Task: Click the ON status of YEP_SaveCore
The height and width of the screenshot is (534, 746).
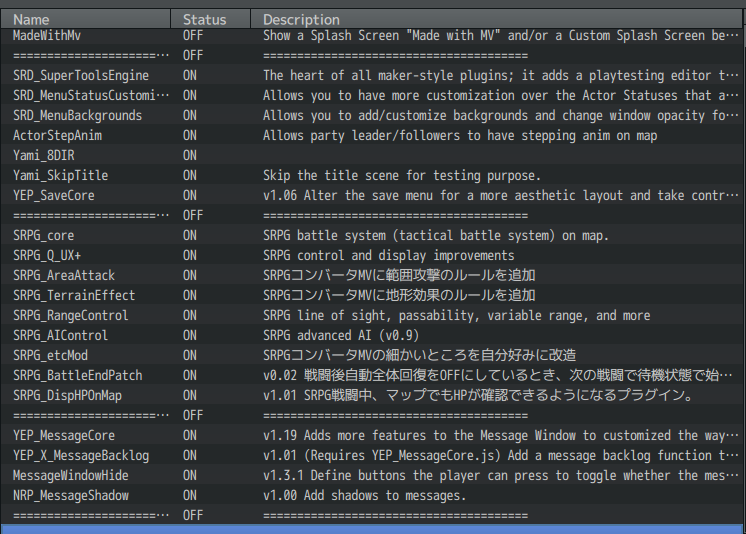Action: point(190,195)
